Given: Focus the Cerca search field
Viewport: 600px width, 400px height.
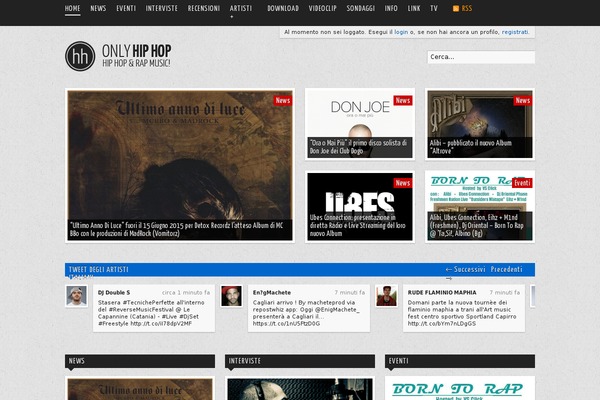Looking at the screenshot, I should pyautogui.click(x=481, y=57).
